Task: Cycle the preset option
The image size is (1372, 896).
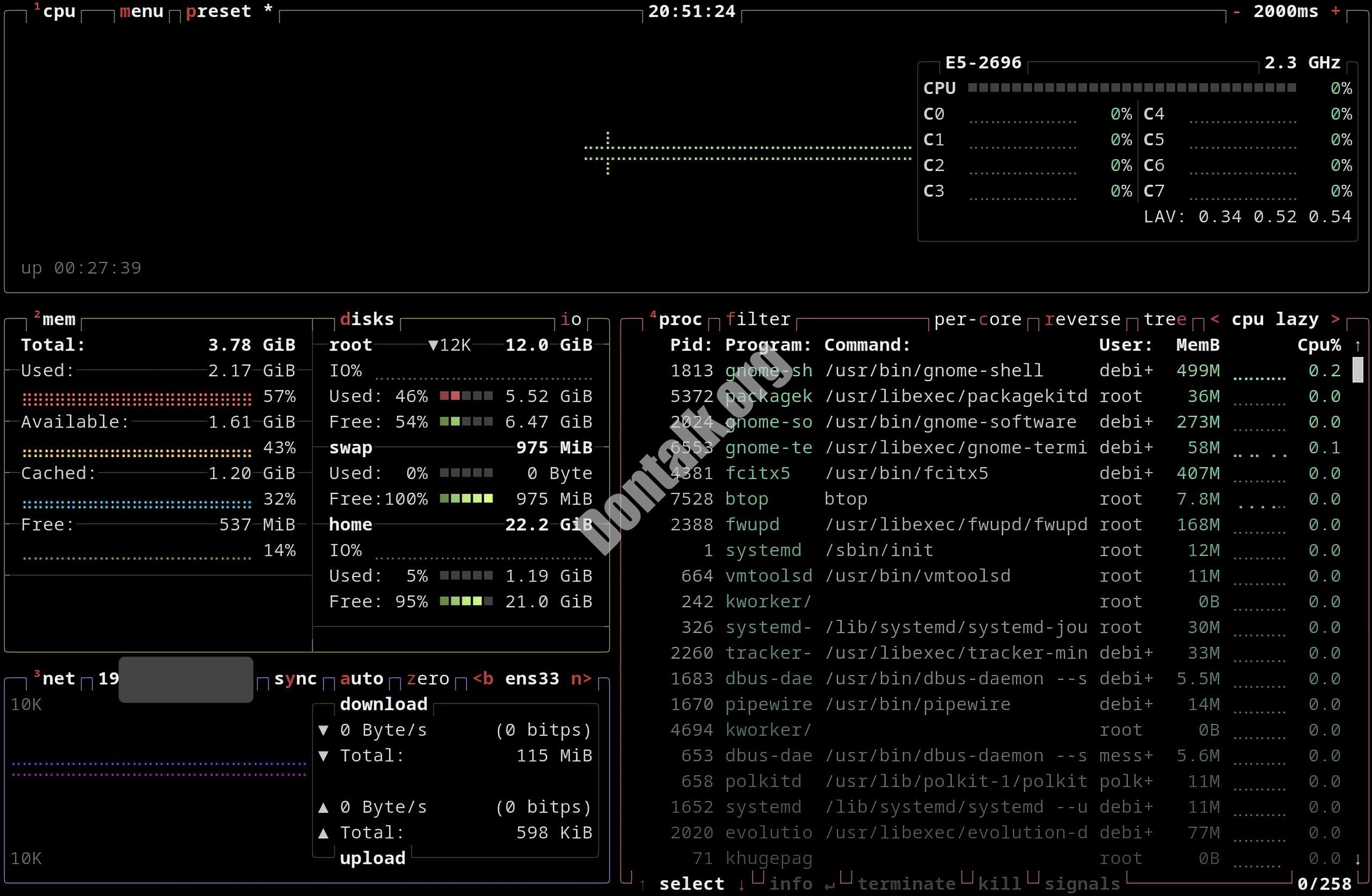Action: point(219,12)
